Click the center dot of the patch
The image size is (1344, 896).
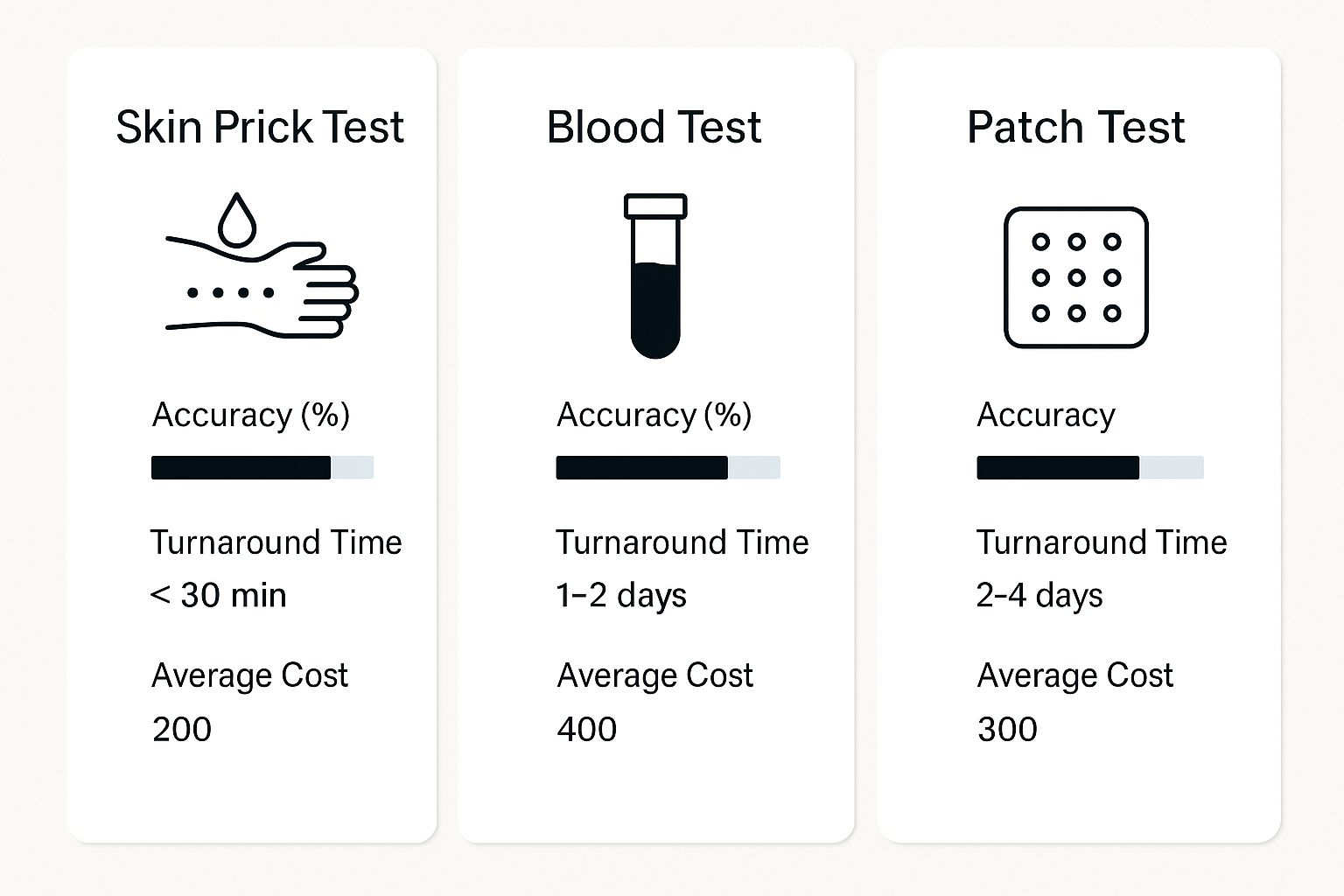pos(1076,277)
